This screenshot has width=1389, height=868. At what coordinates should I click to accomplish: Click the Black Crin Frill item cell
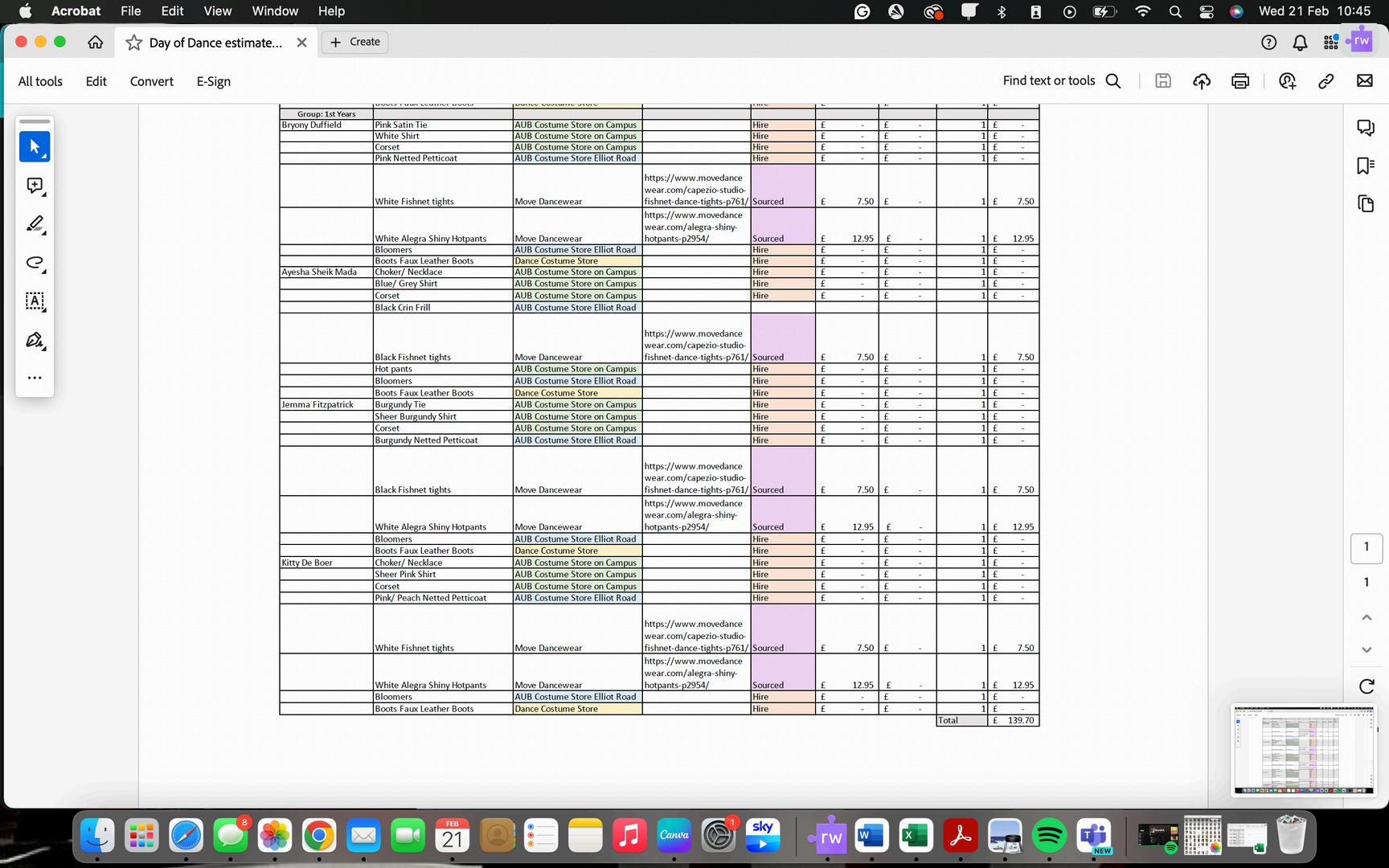(x=443, y=308)
